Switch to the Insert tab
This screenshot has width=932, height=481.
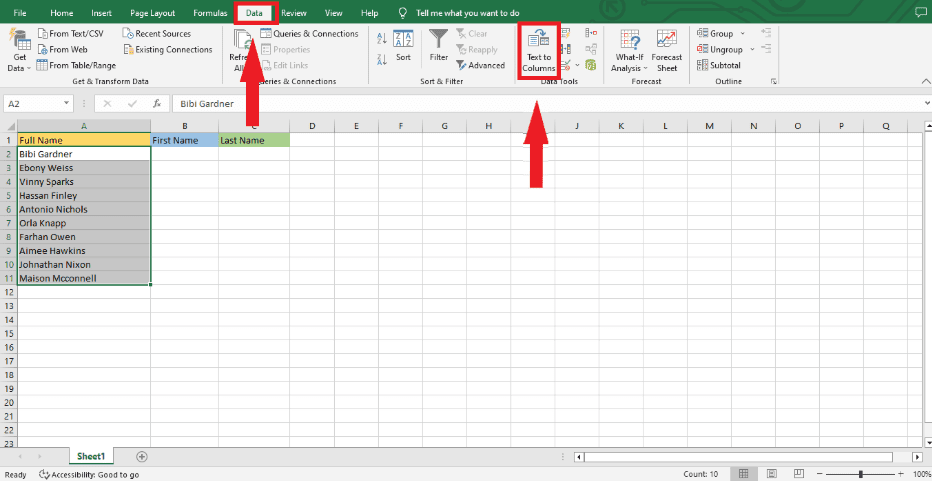pyautogui.click(x=102, y=12)
